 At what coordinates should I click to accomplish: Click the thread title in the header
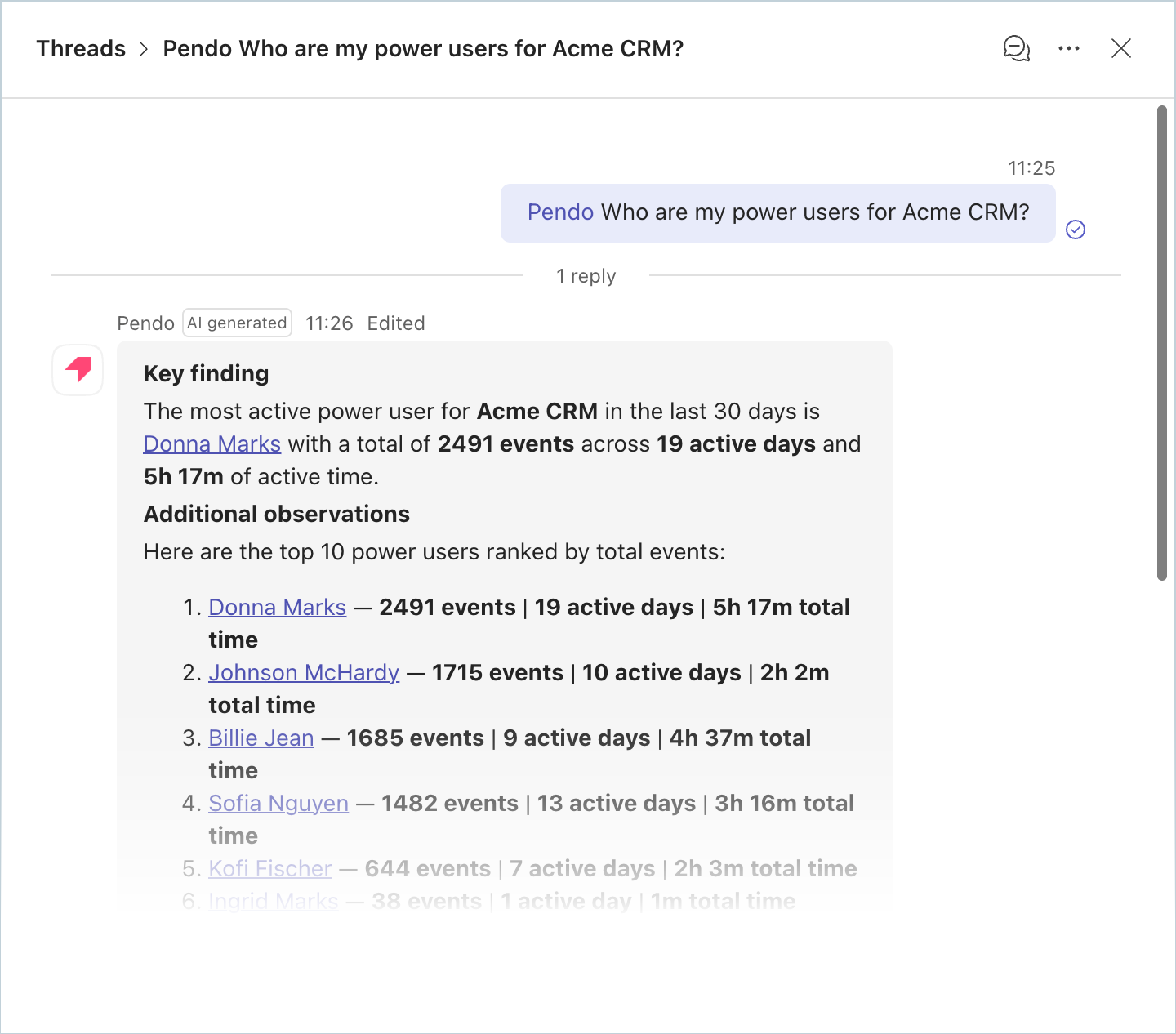pyautogui.click(x=423, y=49)
